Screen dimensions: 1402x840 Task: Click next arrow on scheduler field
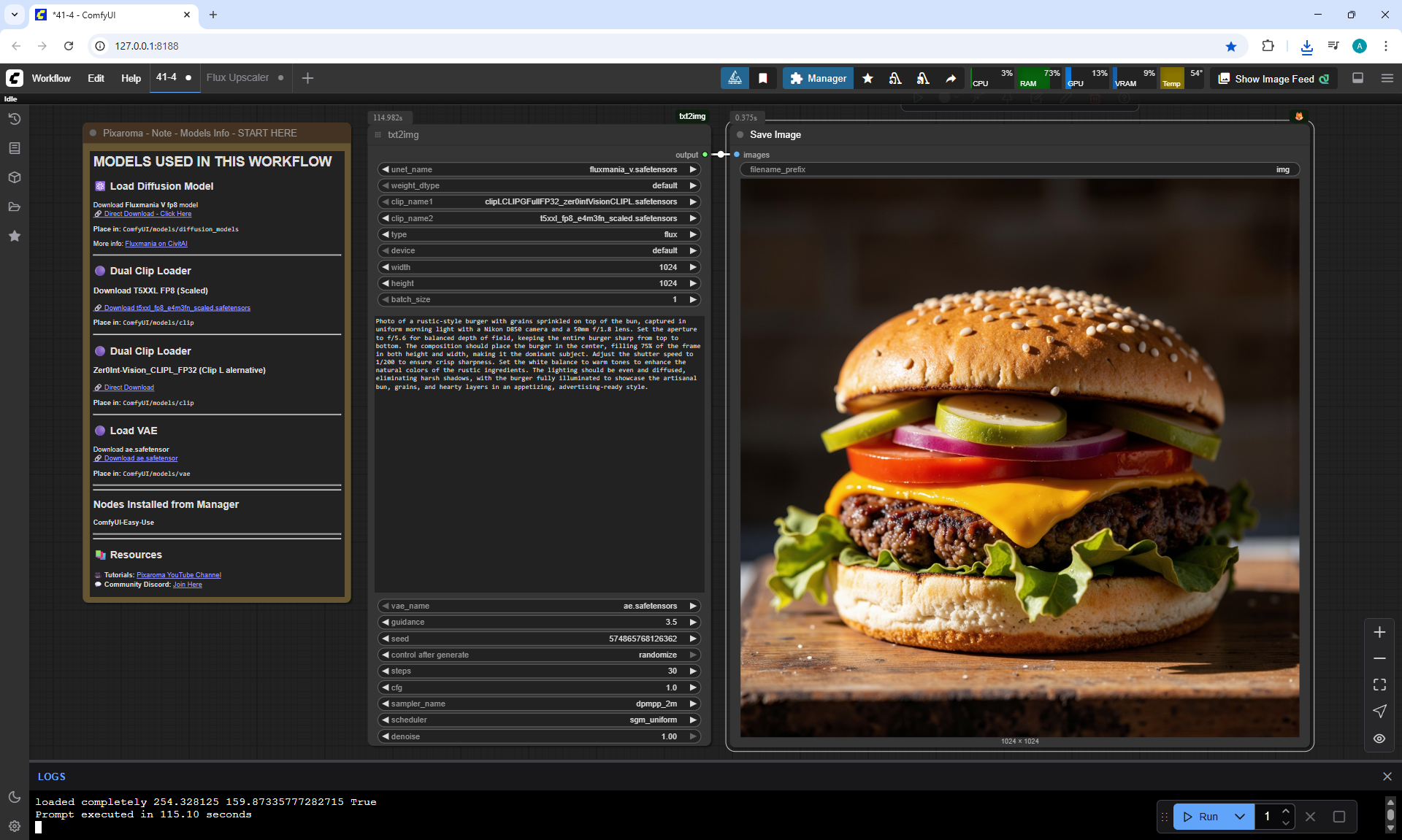693,720
